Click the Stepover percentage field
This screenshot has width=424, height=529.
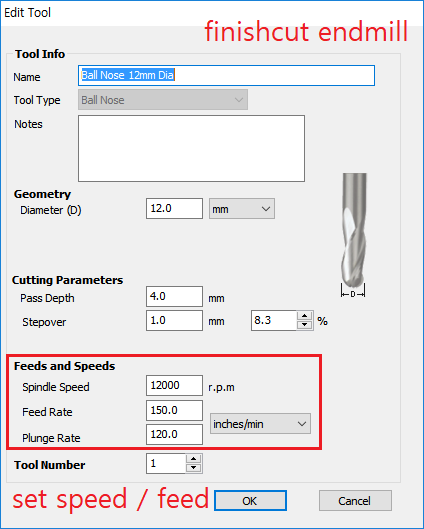[x=274, y=321]
